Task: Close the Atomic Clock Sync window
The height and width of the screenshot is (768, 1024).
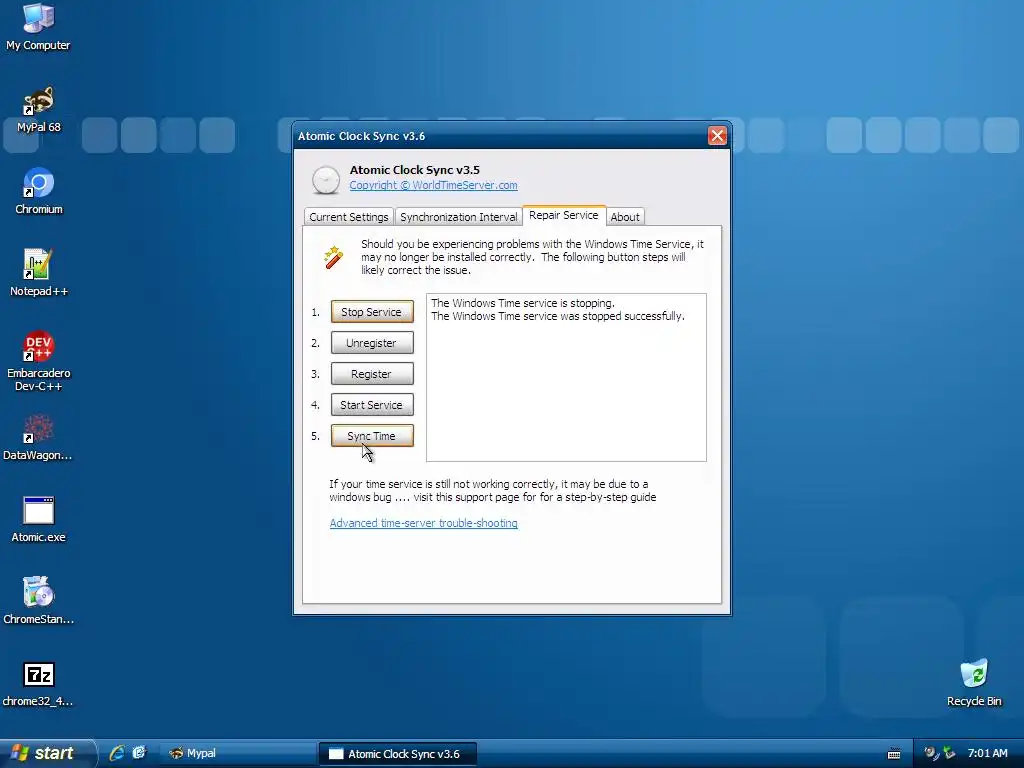Action: [x=717, y=135]
